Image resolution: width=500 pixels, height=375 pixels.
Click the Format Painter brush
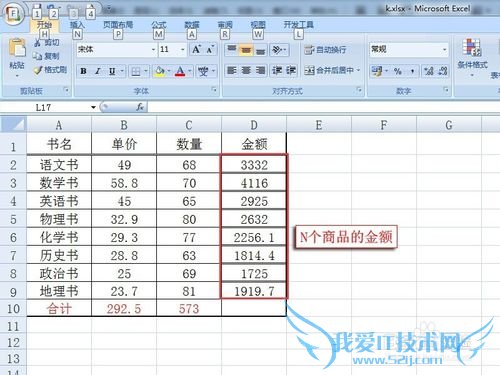tap(38, 70)
